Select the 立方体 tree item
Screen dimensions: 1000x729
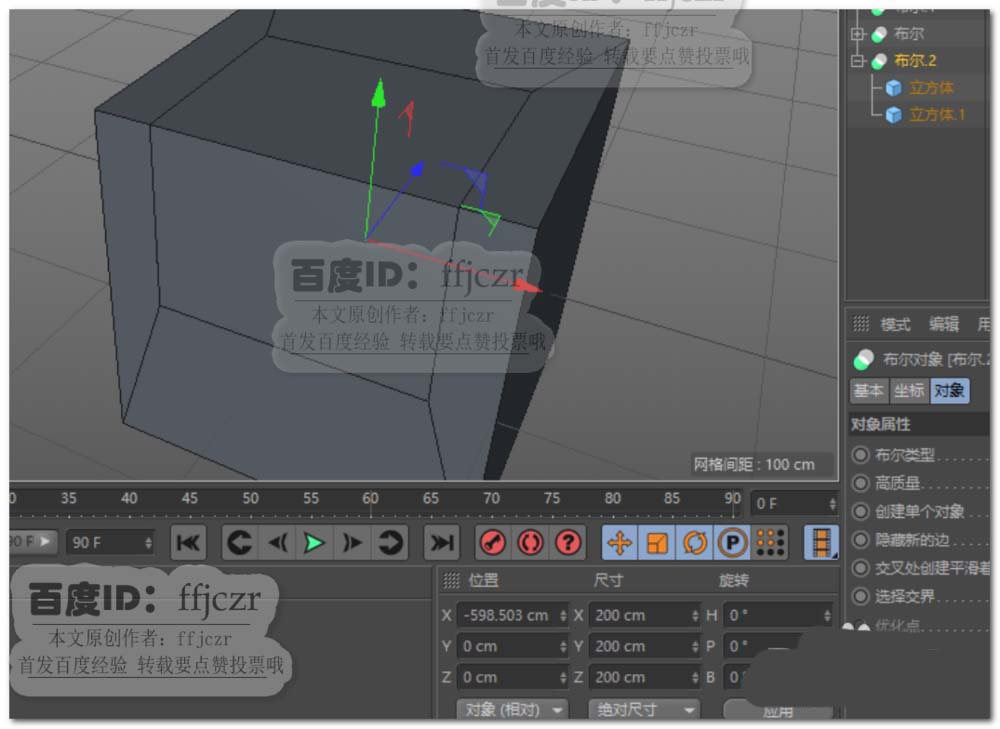[931, 87]
